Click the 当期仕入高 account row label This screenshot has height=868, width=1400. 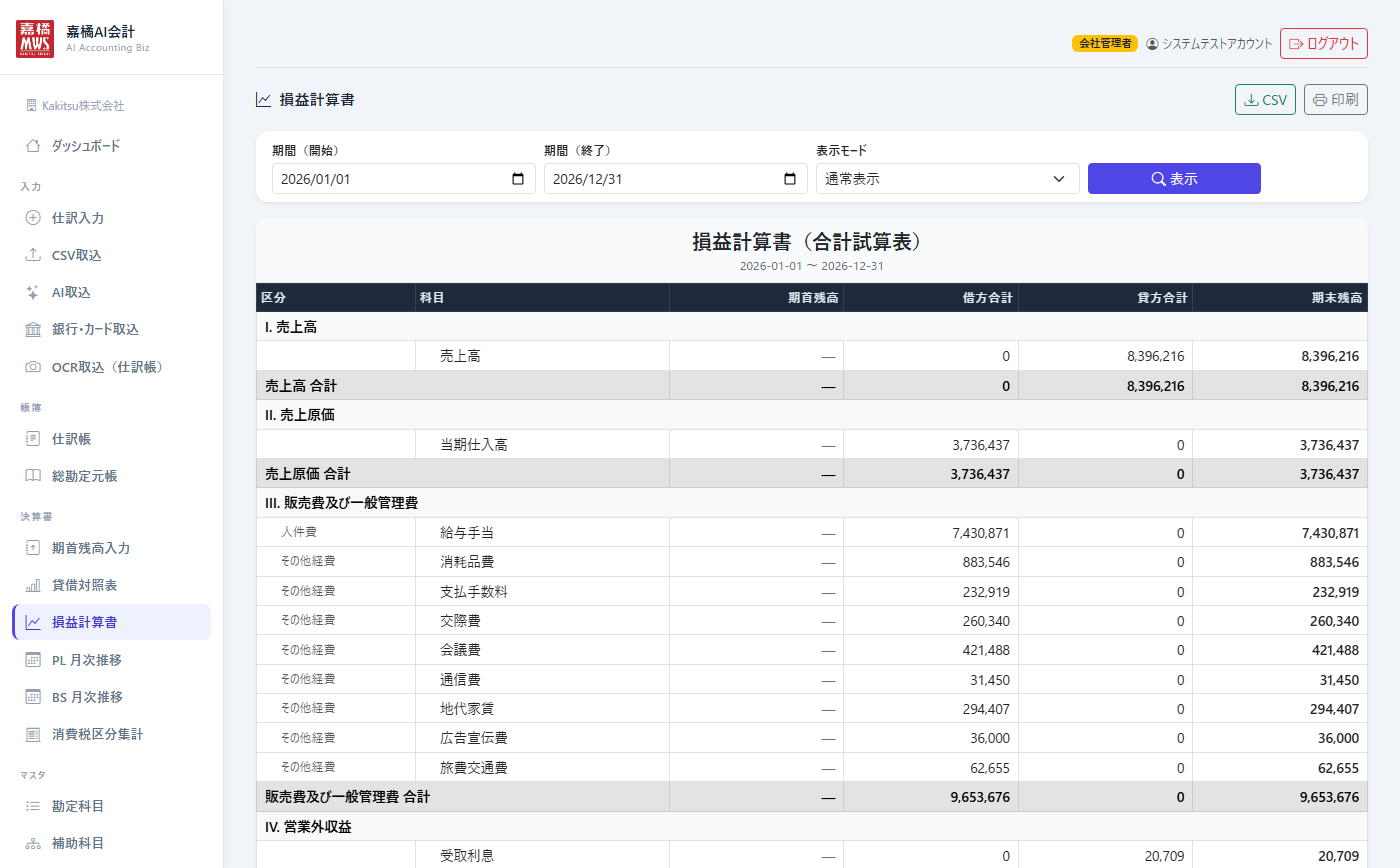474,445
